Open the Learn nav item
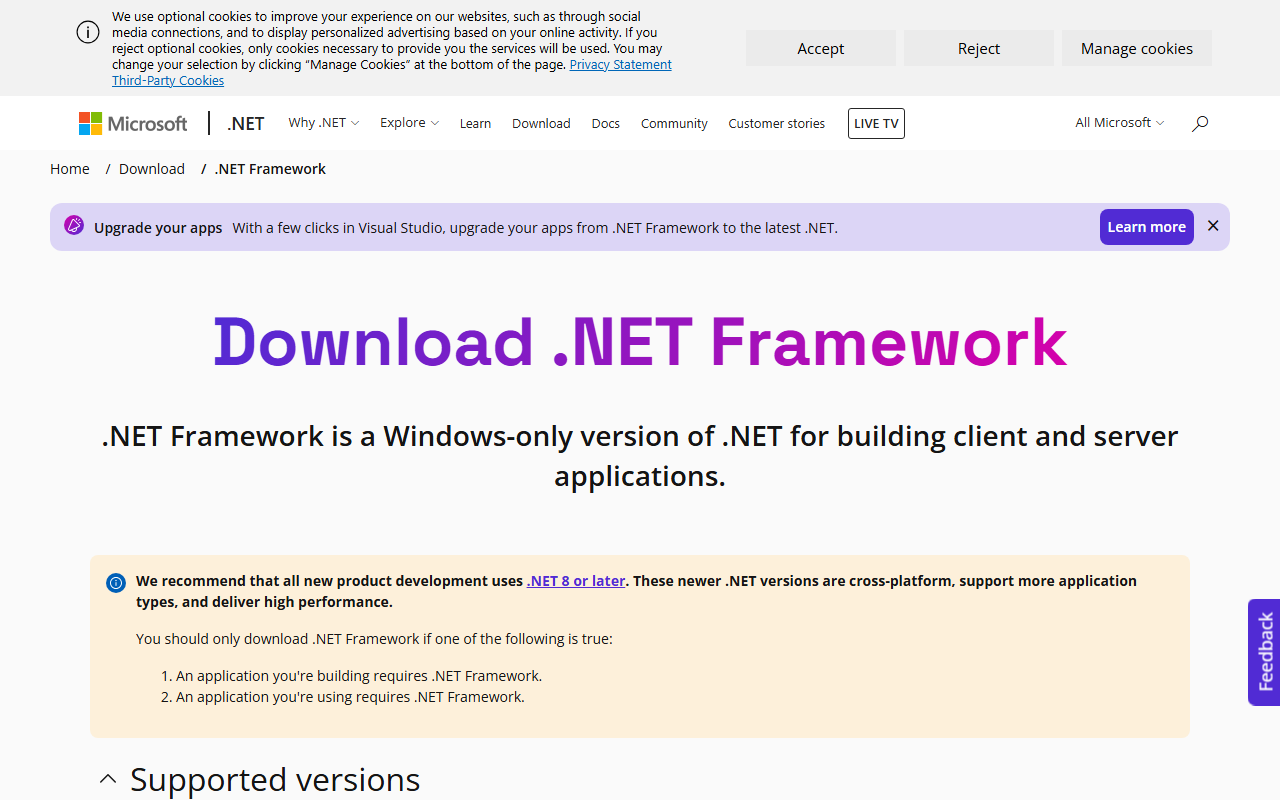The width and height of the screenshot is (1280, 800). pos(475,124)
